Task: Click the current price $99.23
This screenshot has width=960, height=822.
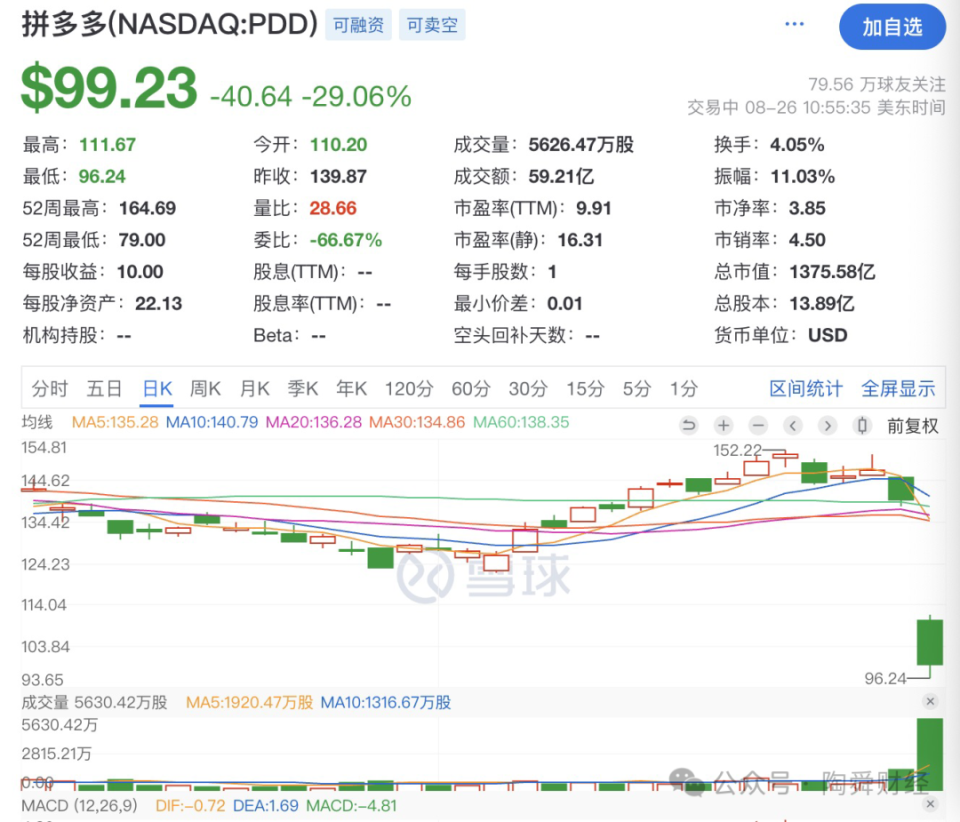Action: (109, 88)
